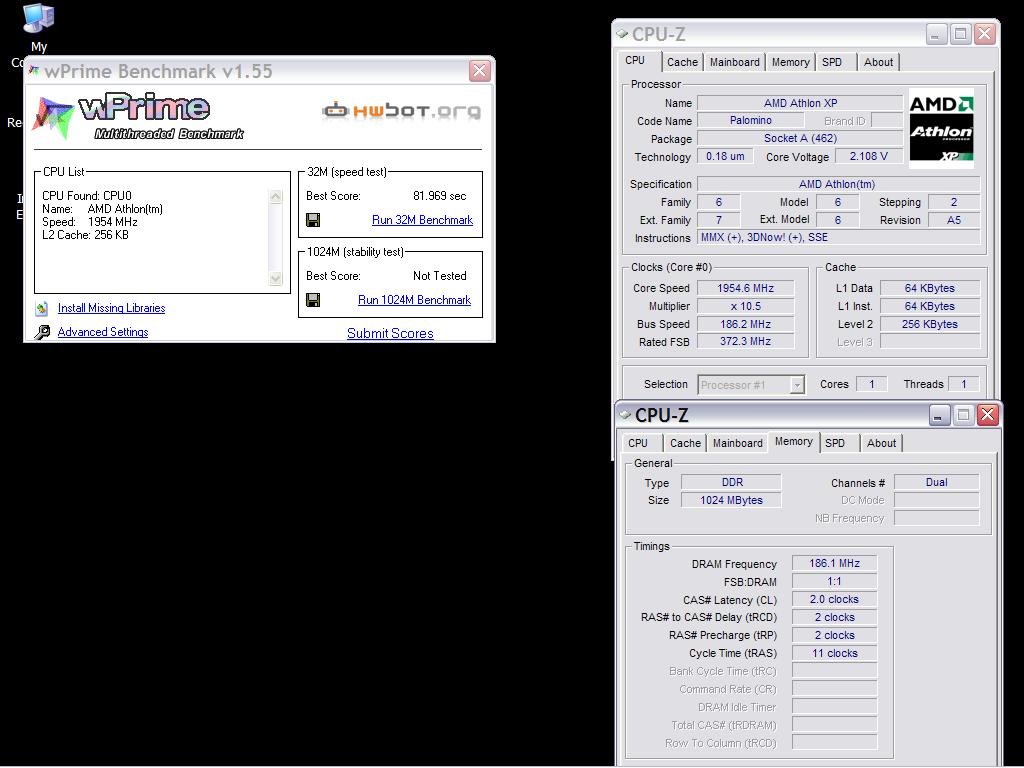The image size is (1024, 768).
Task: Click Speed: 1954 MHz line in CPU List
Action: [89, 222]
